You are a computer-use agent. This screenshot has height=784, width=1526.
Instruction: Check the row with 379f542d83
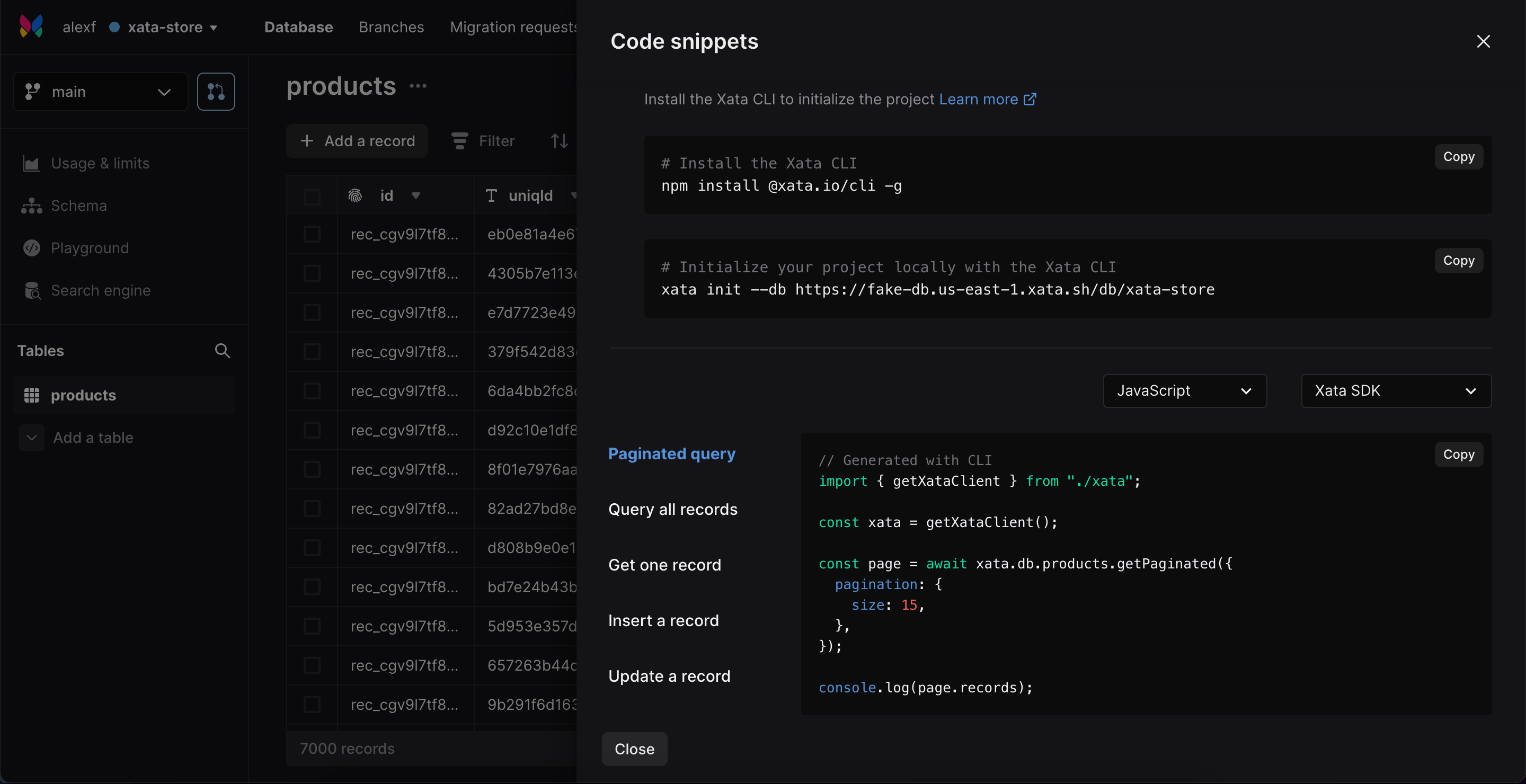tap(312, 352)
